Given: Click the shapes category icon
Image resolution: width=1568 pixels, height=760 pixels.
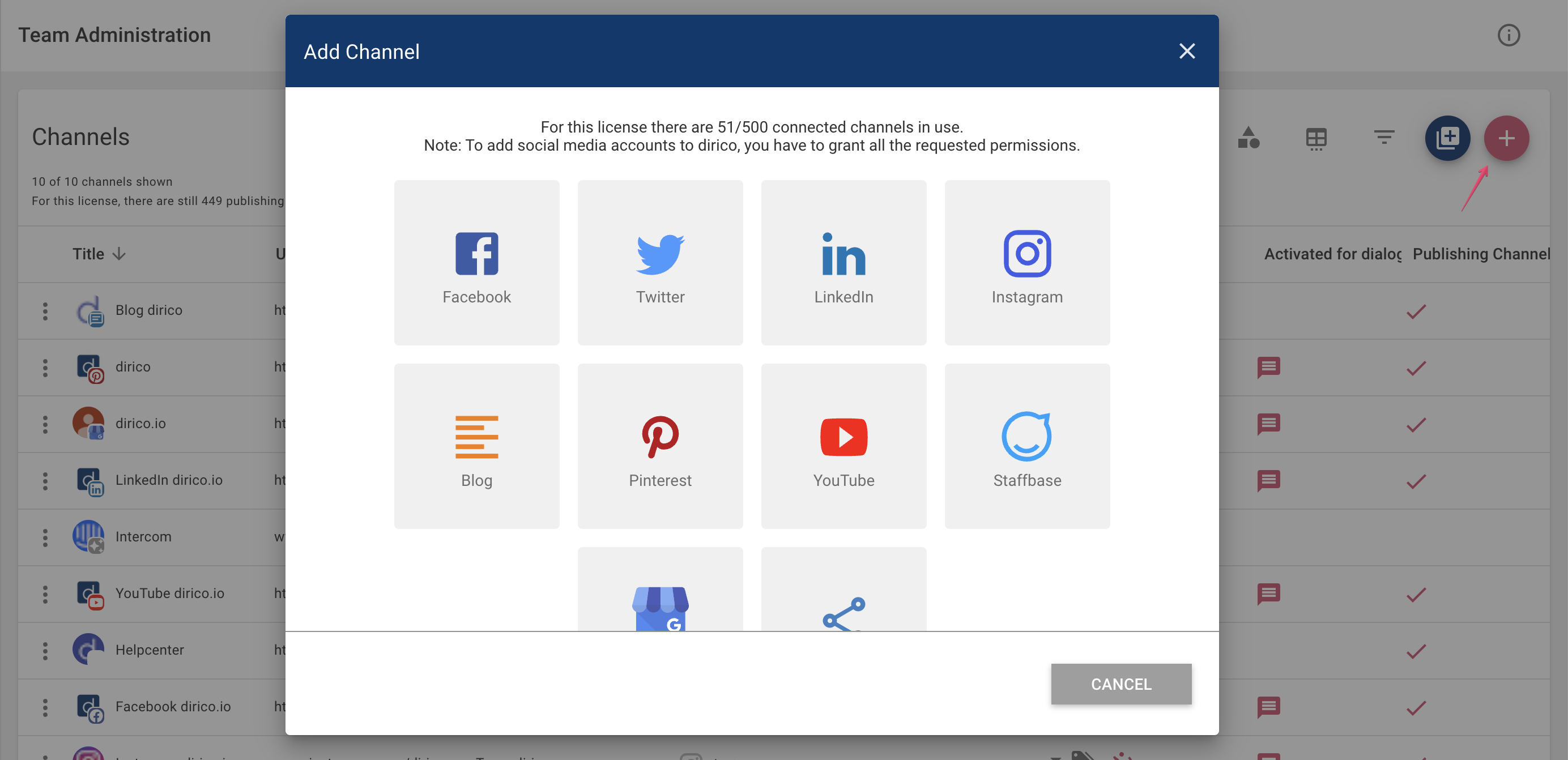Looking at the screenshot, I should (1249, 138).
